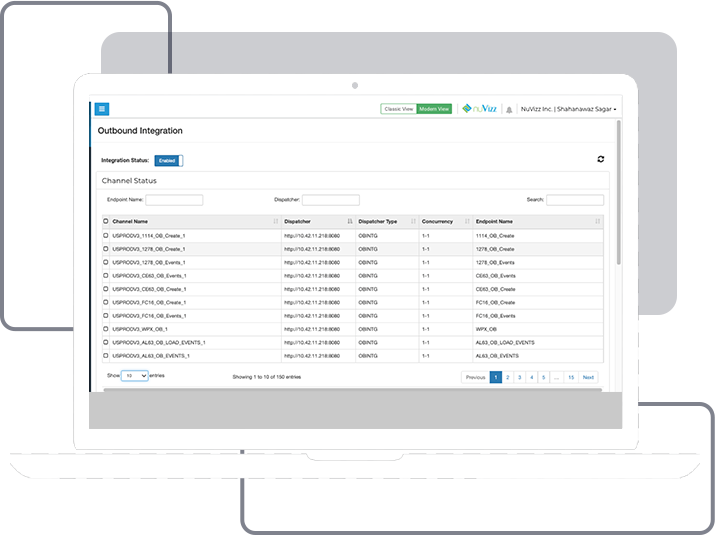Go to page 3
Viewport: 715px width, 535px height.
tap(519, 377)
